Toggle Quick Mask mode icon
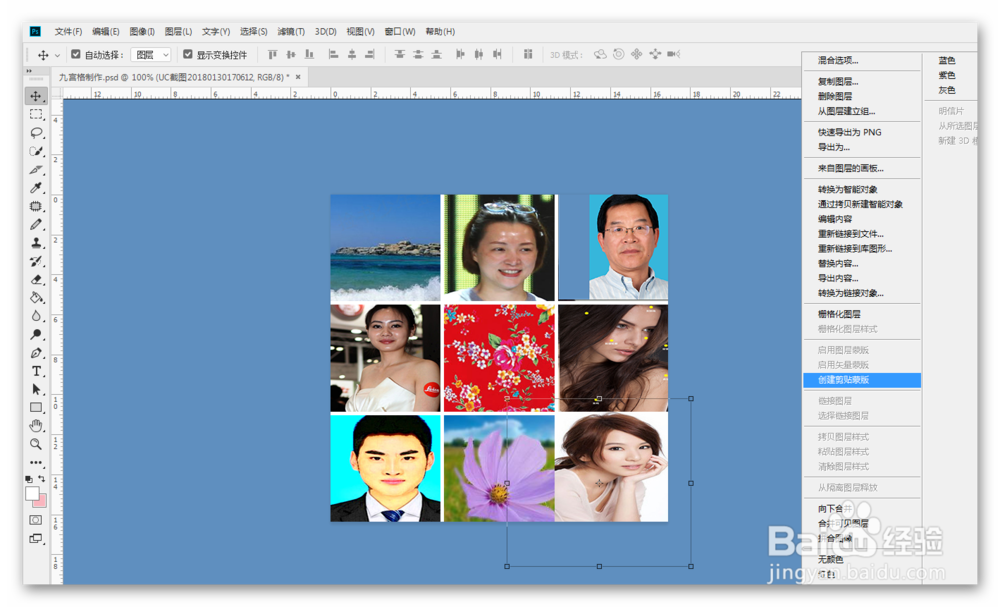This screenshot has width=1000, height=607. [36, 520]
